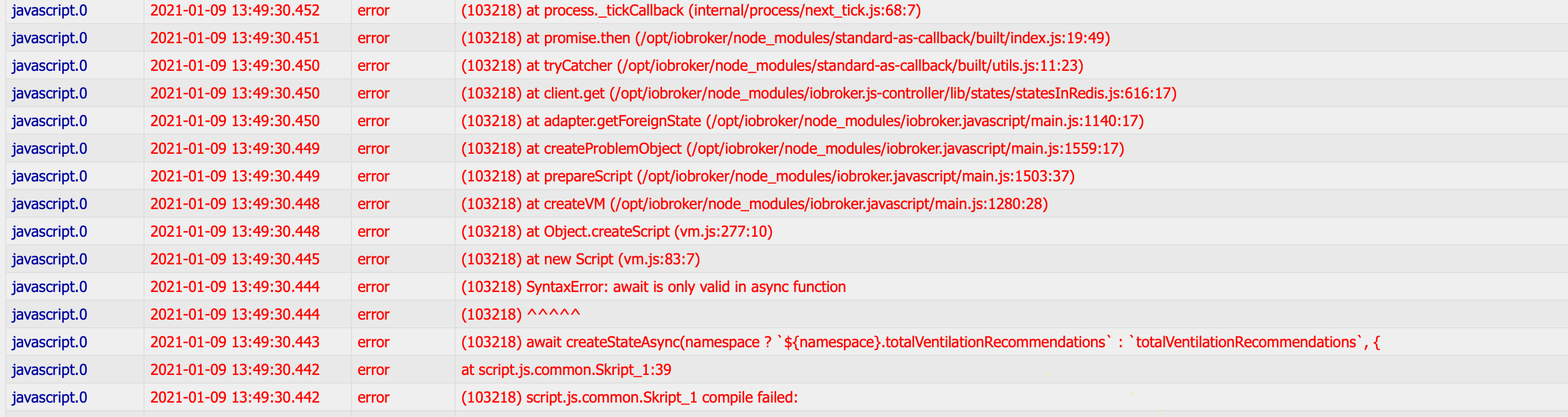The image size is (1568, 417).
Task: Select the timestamp ending in 30.451
Action: pos(234,39)
